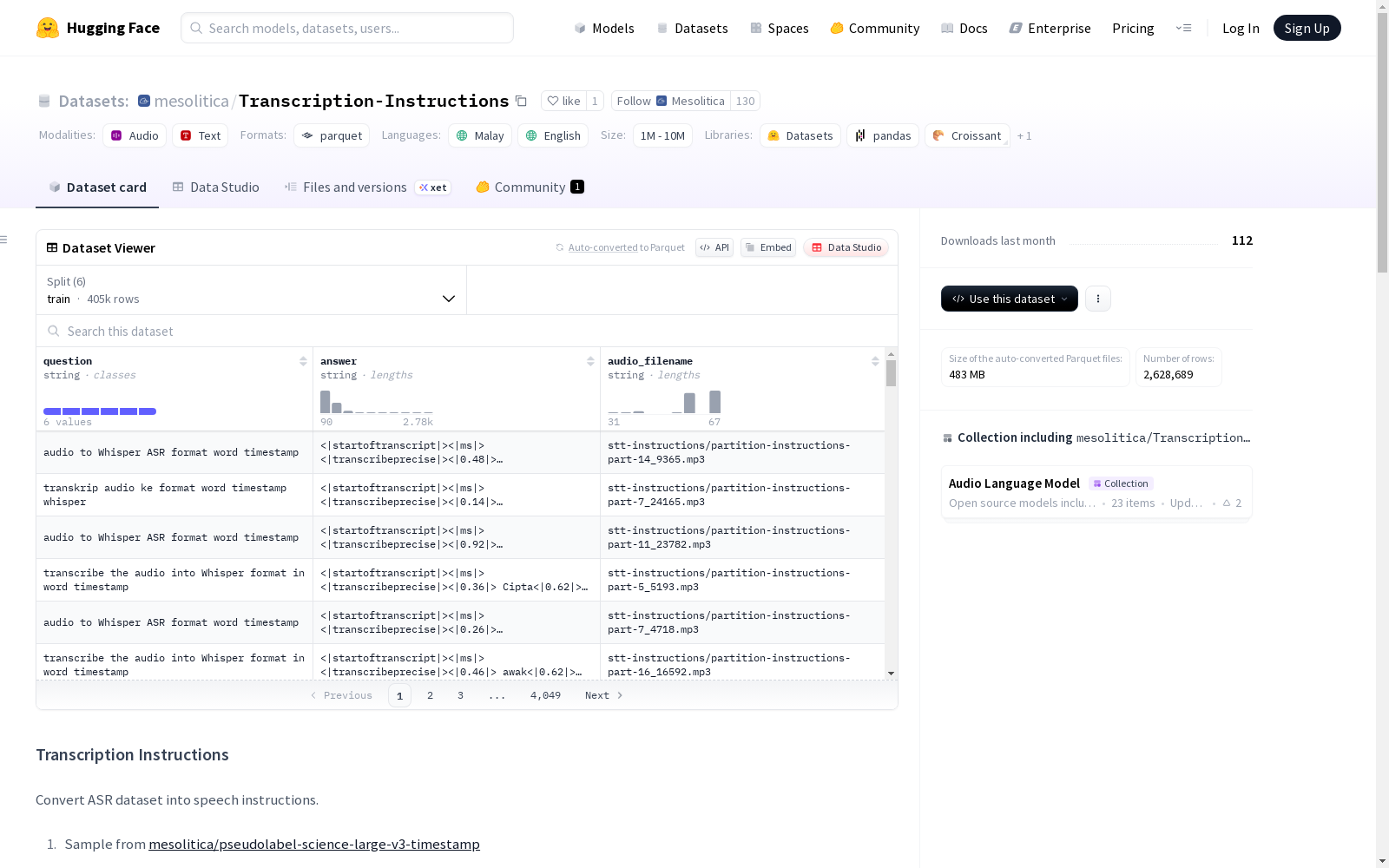Click the Sign Up button
1389x868 pixels.
pyautogui.click(x=1307, y=28)
